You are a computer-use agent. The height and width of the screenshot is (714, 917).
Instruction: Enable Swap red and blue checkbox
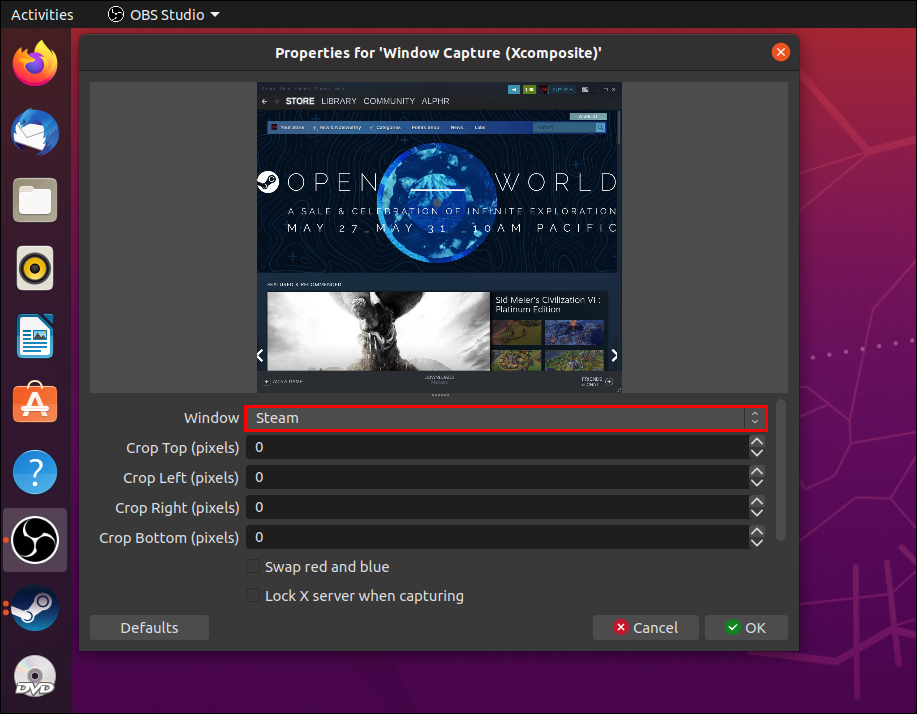(253, 567)
